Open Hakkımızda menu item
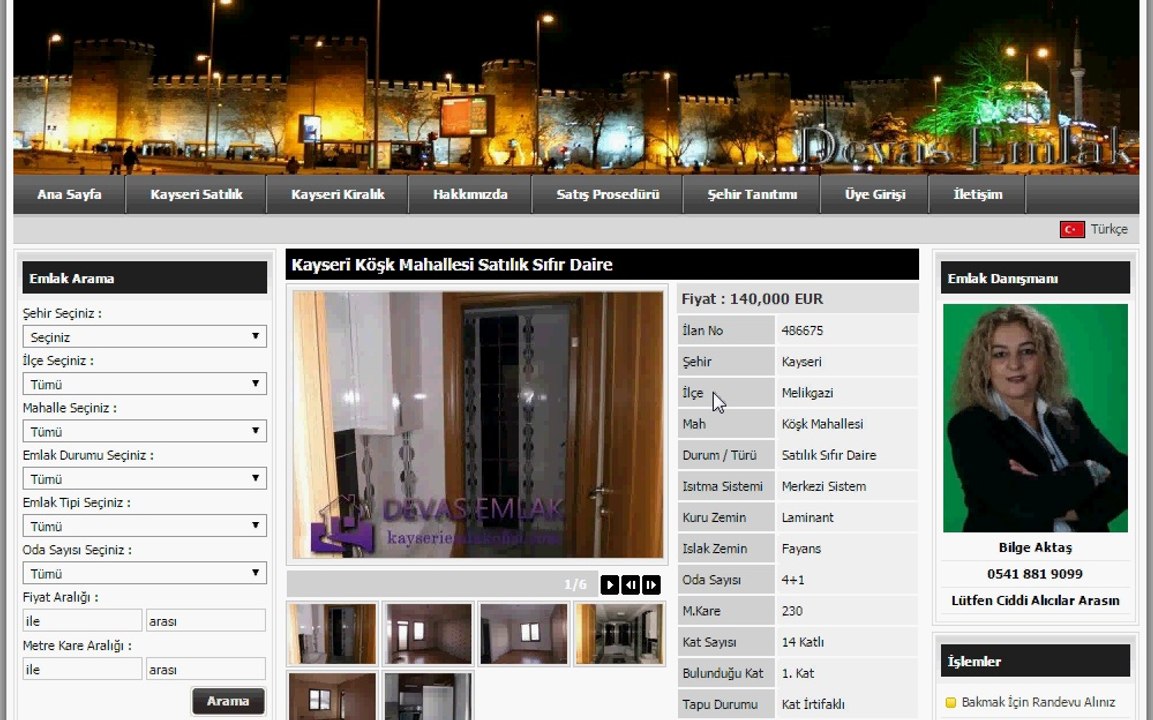This screenshot has height=720, width=1153. 470,194
